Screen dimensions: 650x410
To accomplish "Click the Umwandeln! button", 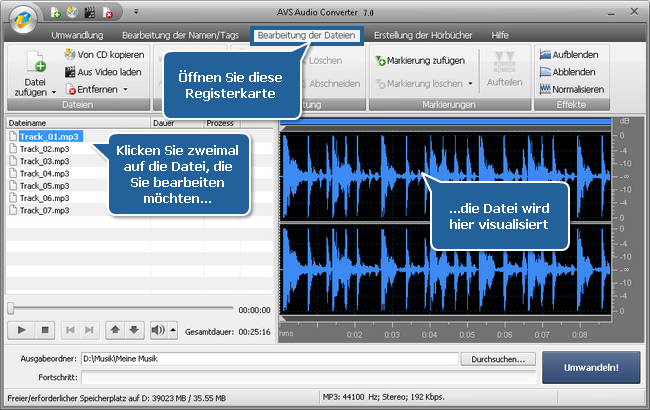I will (591, 367).
